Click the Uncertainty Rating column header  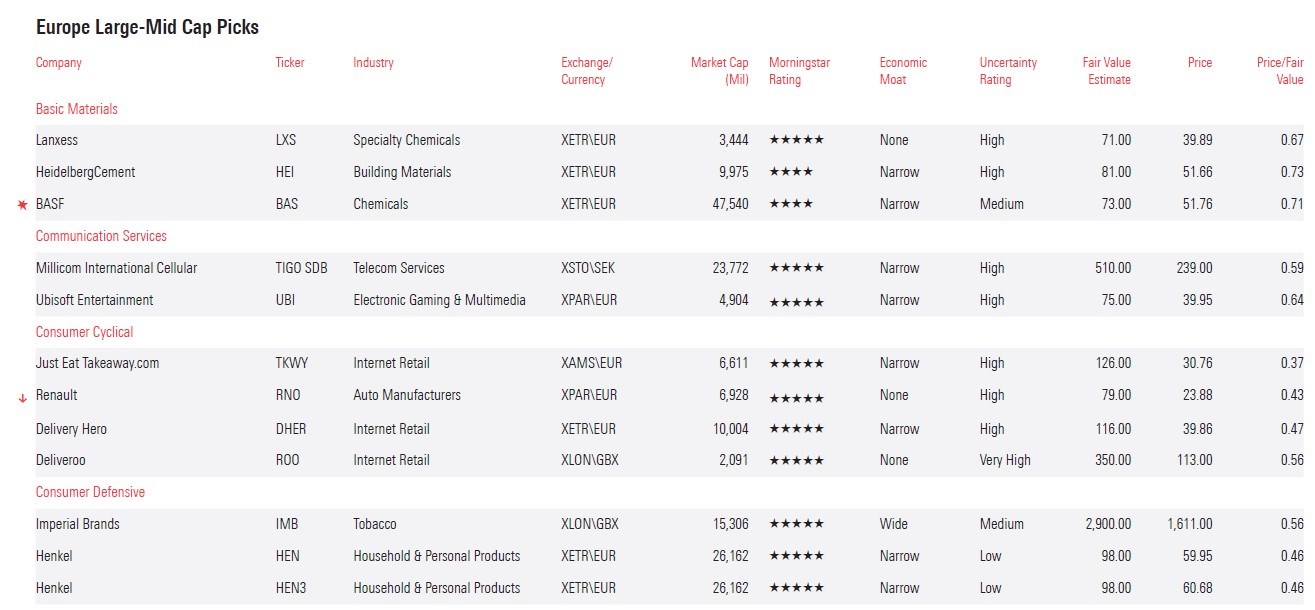(1008, 71)
